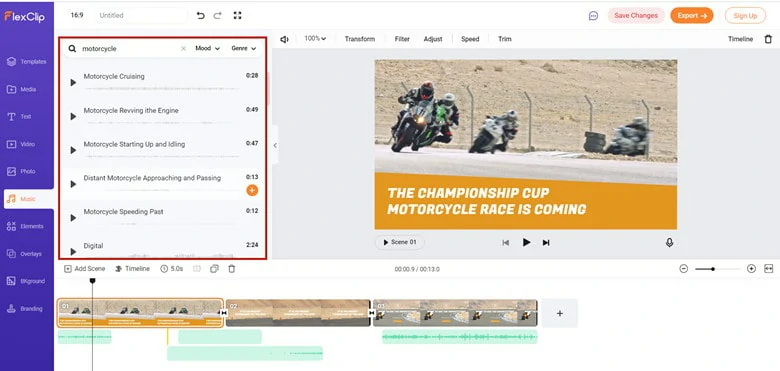
Task: Collapse the music side panel arrow
Action: pos(275,145)
